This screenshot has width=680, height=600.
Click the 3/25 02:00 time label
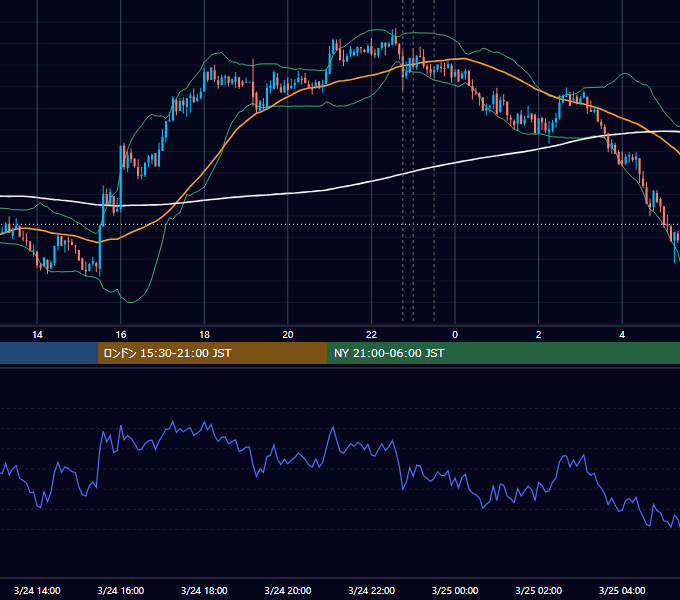pos(539,590)
